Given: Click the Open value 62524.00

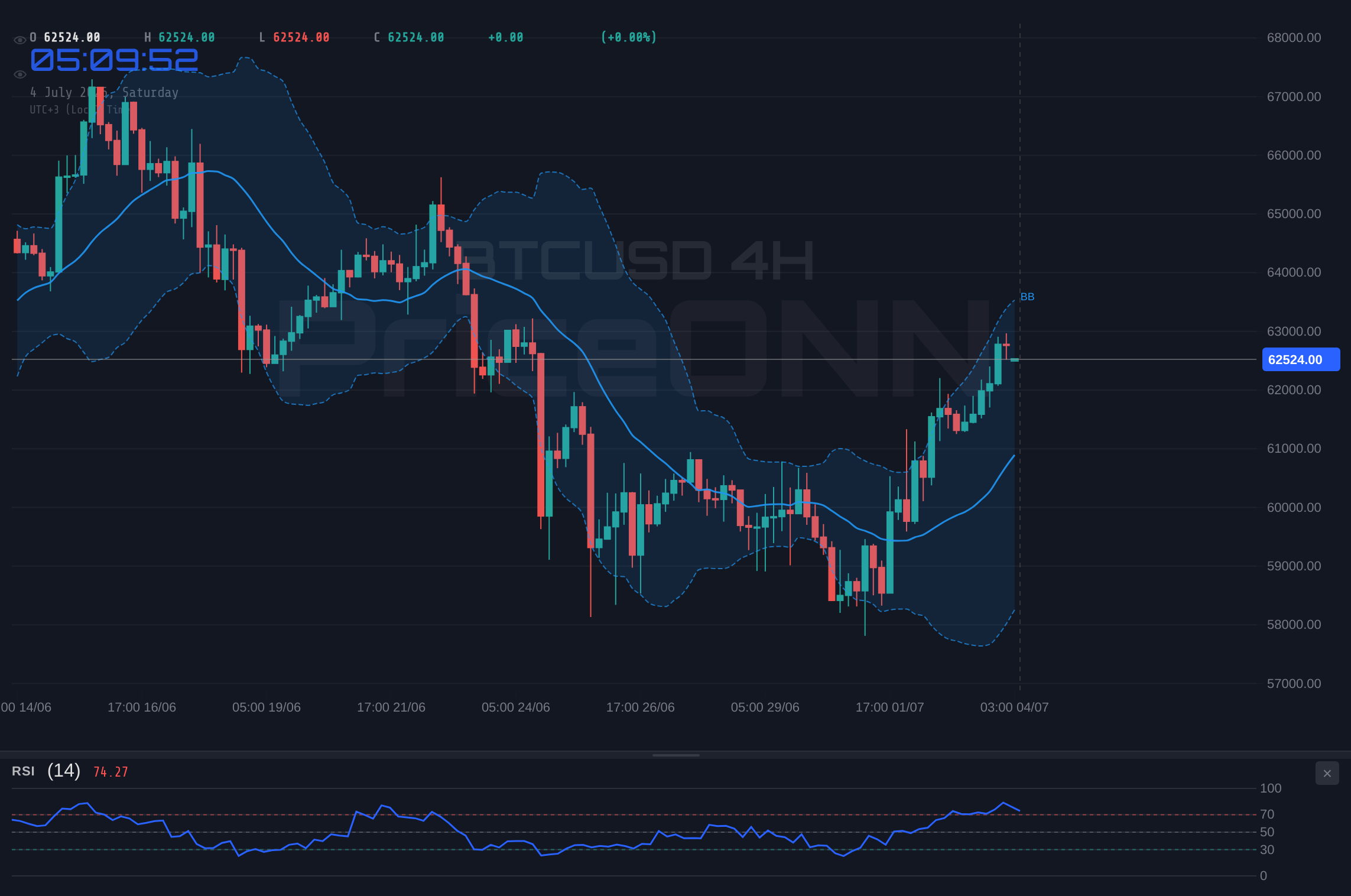Looking at the screenshot, I should (72, 37).
